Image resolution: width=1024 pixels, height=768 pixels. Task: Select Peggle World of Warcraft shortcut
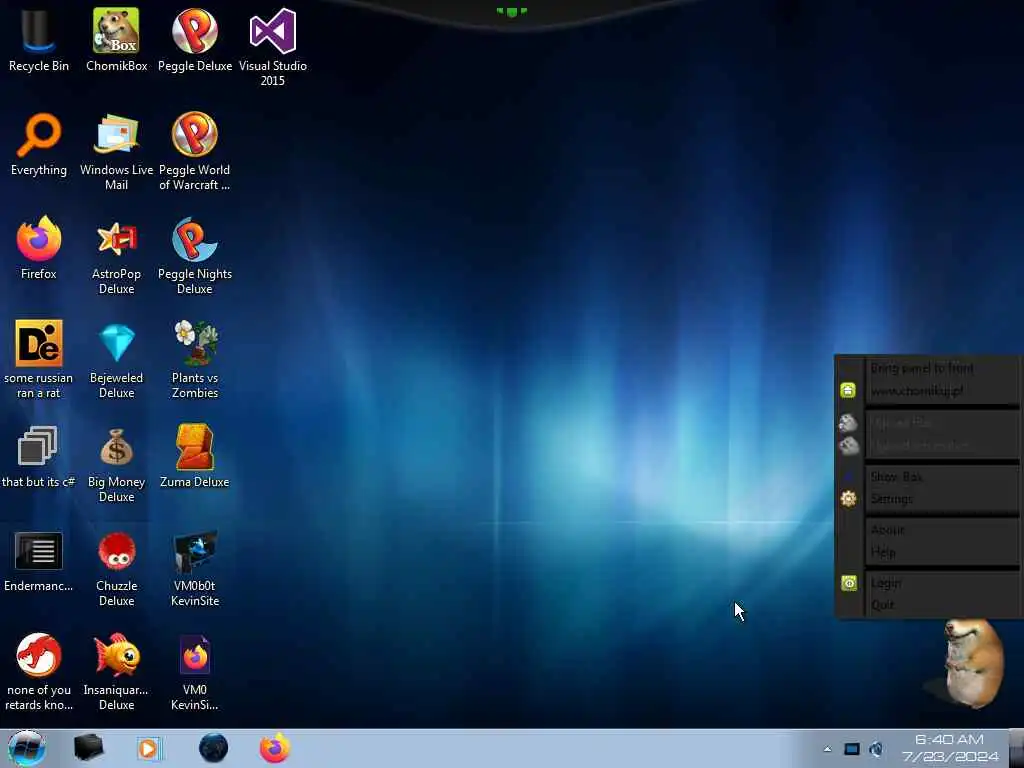tap(195, 152)
